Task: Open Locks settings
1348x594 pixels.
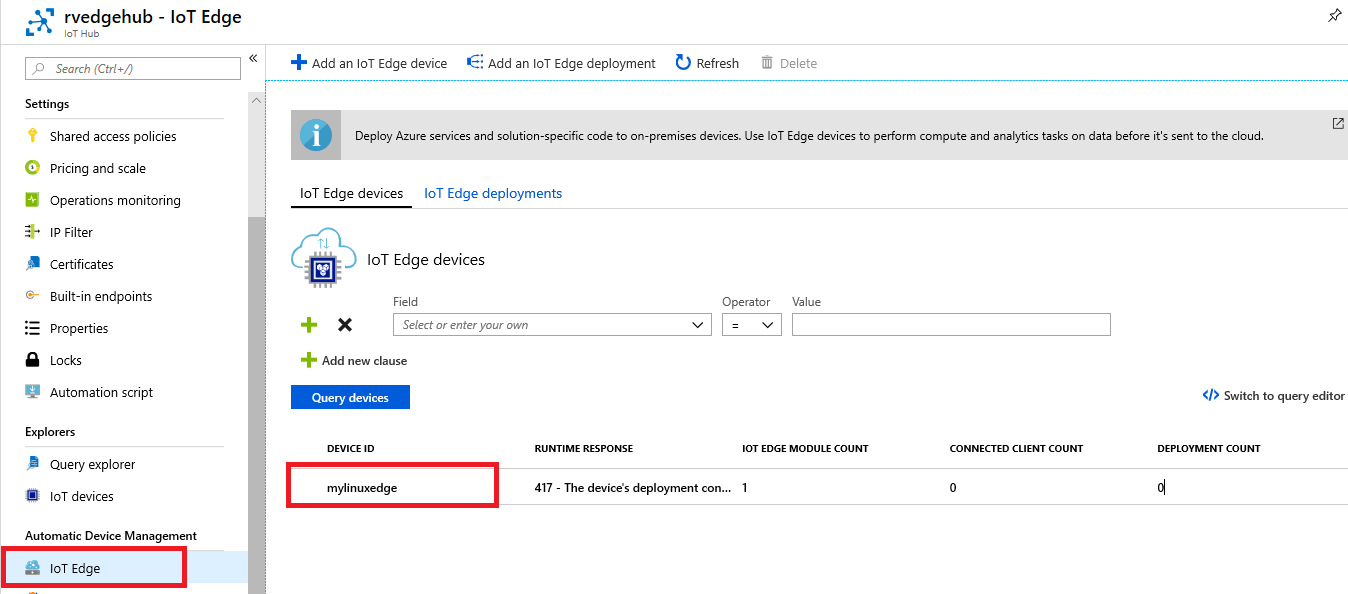Action: click(66, 360)
